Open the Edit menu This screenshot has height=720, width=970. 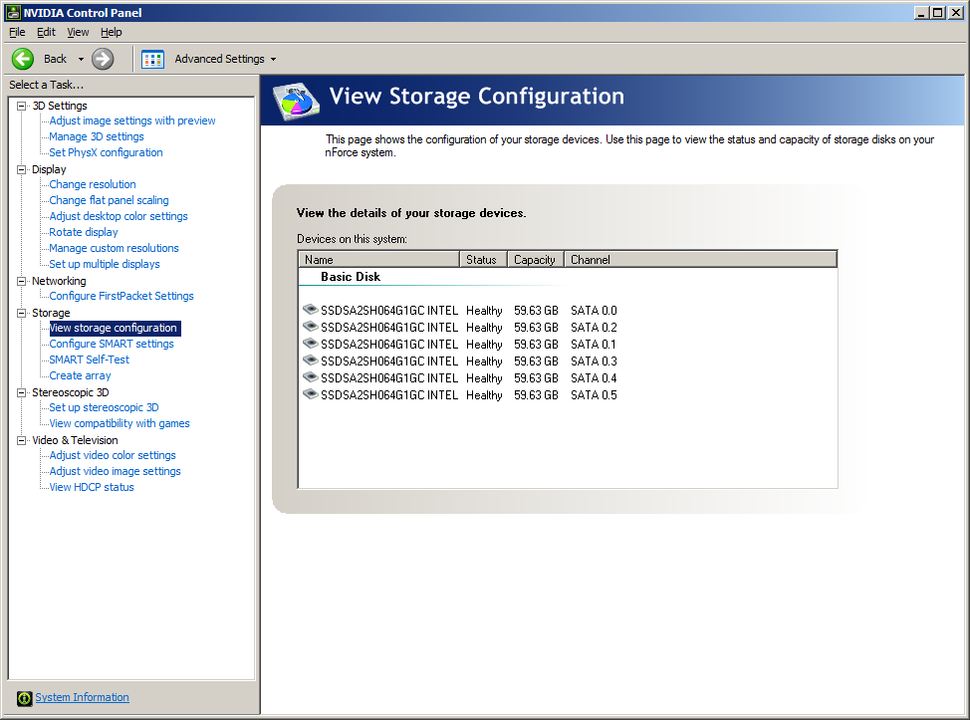tap(46, 32)
